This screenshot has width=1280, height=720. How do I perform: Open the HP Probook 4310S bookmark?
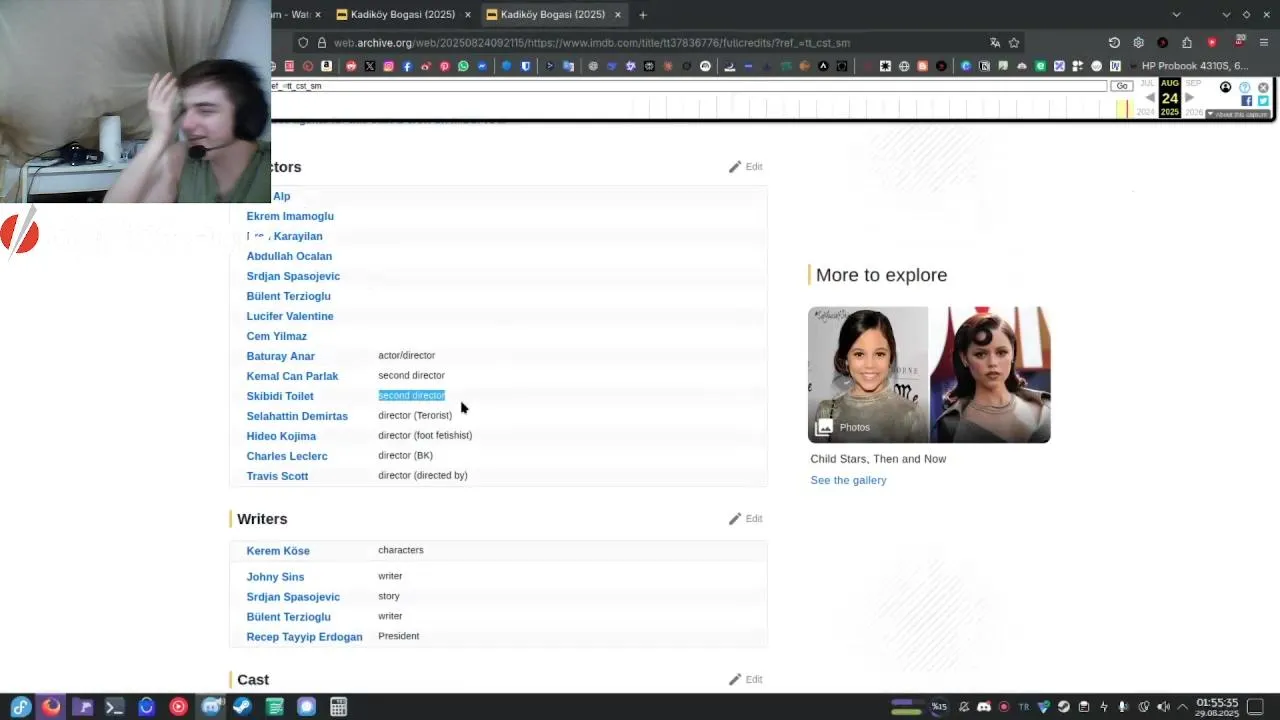[x=1188, y=66]
